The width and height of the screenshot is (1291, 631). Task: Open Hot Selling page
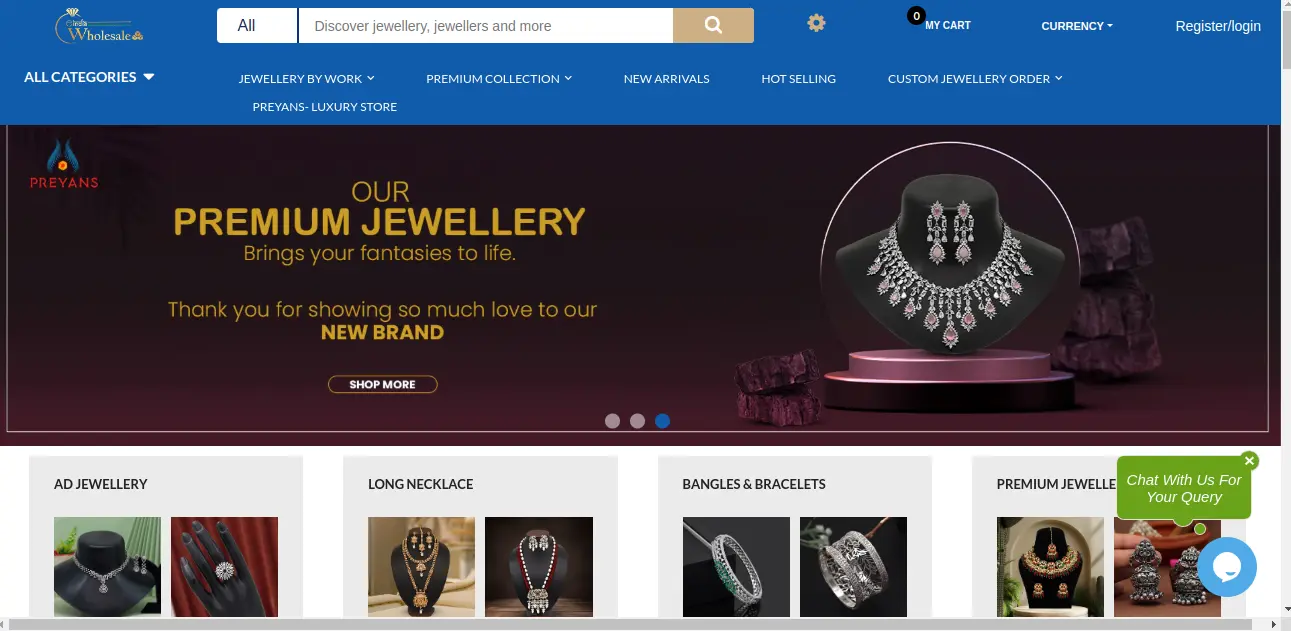coord(798,78)
